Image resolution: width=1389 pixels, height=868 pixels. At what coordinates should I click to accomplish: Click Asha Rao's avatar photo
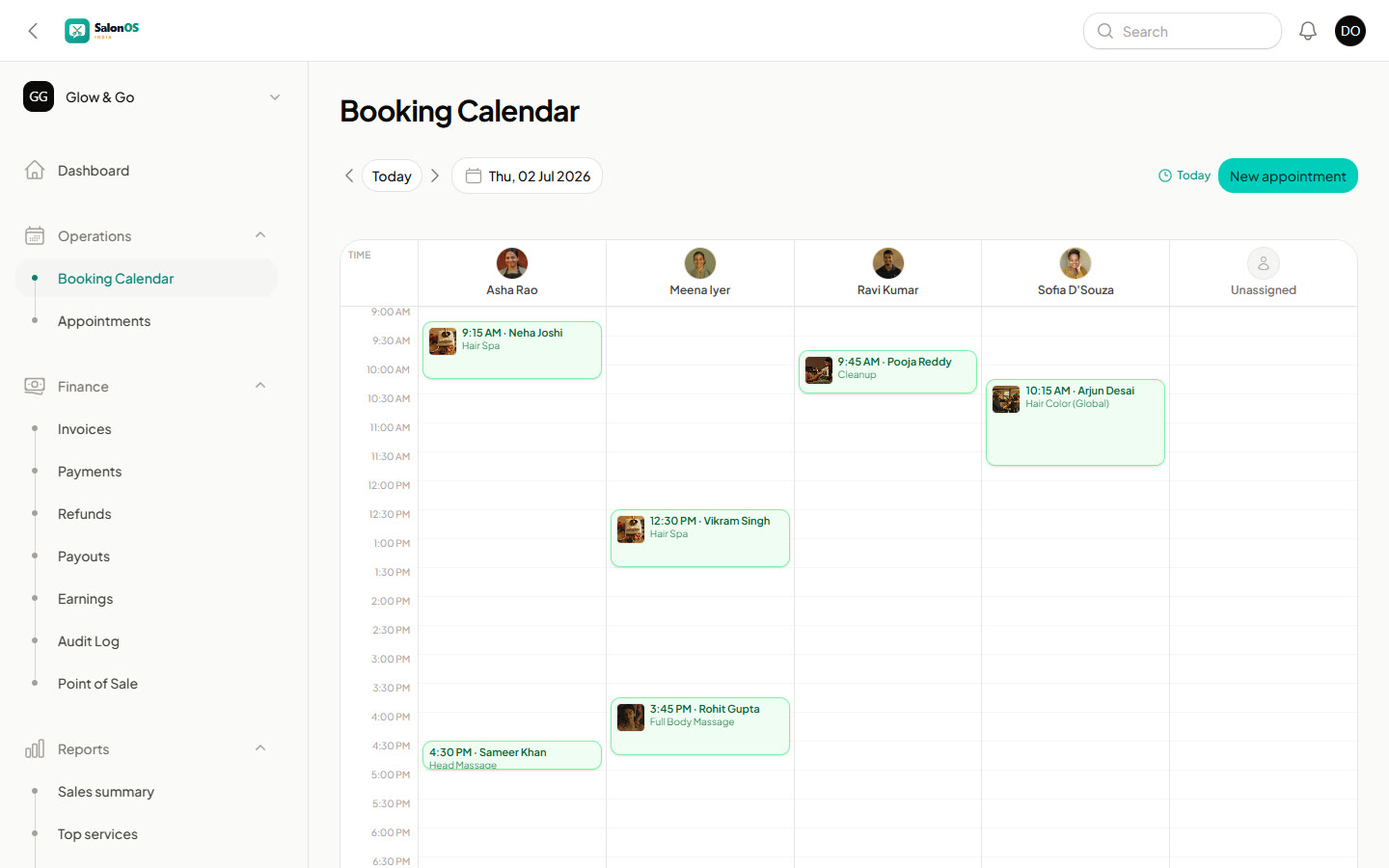click(512, 263)
